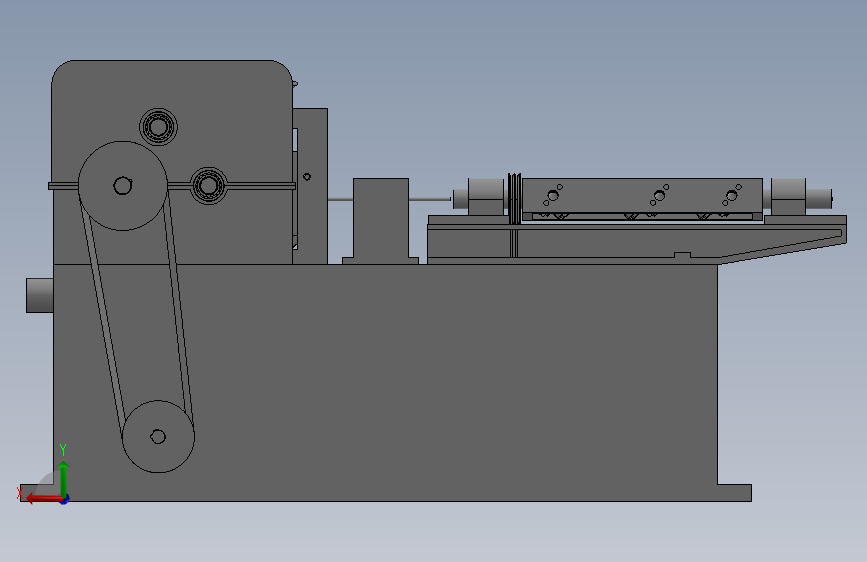Image resolution: width=867 pixels, height=562 pixels.
Task: Select the thin grooved disc left of the plate
Action: (514, 199)
